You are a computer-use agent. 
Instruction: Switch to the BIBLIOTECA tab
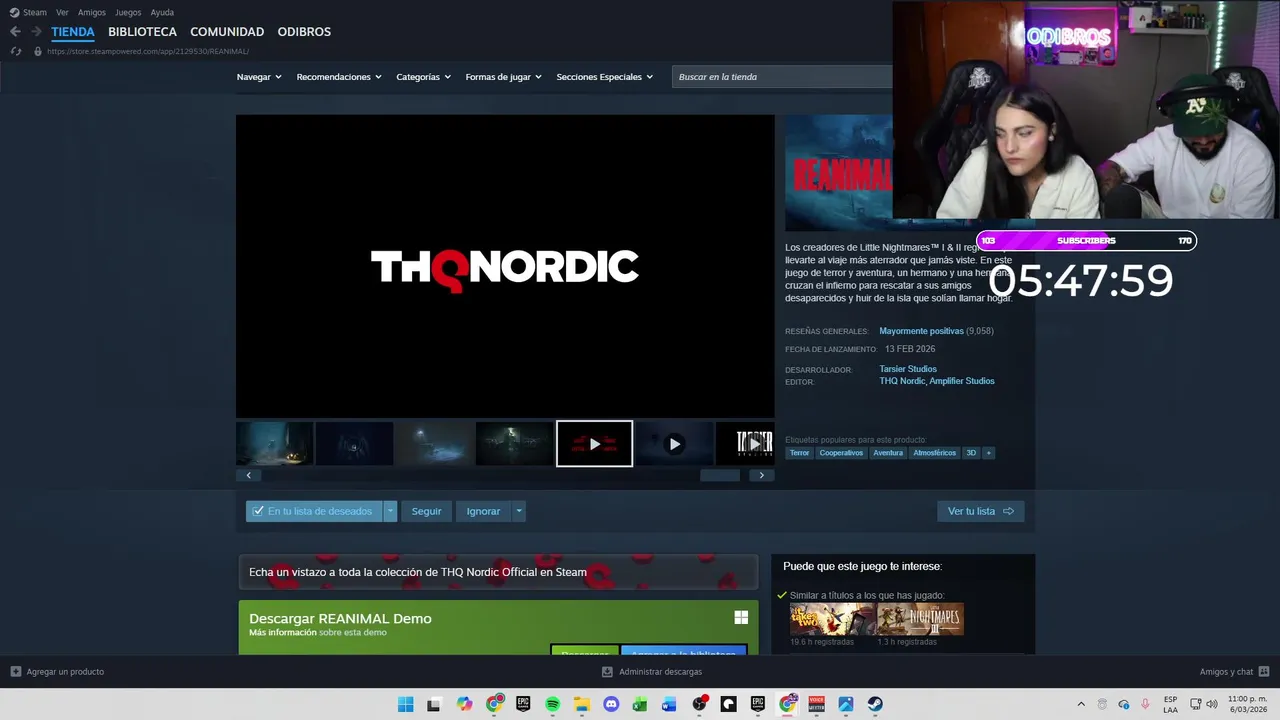click(142, 32)
